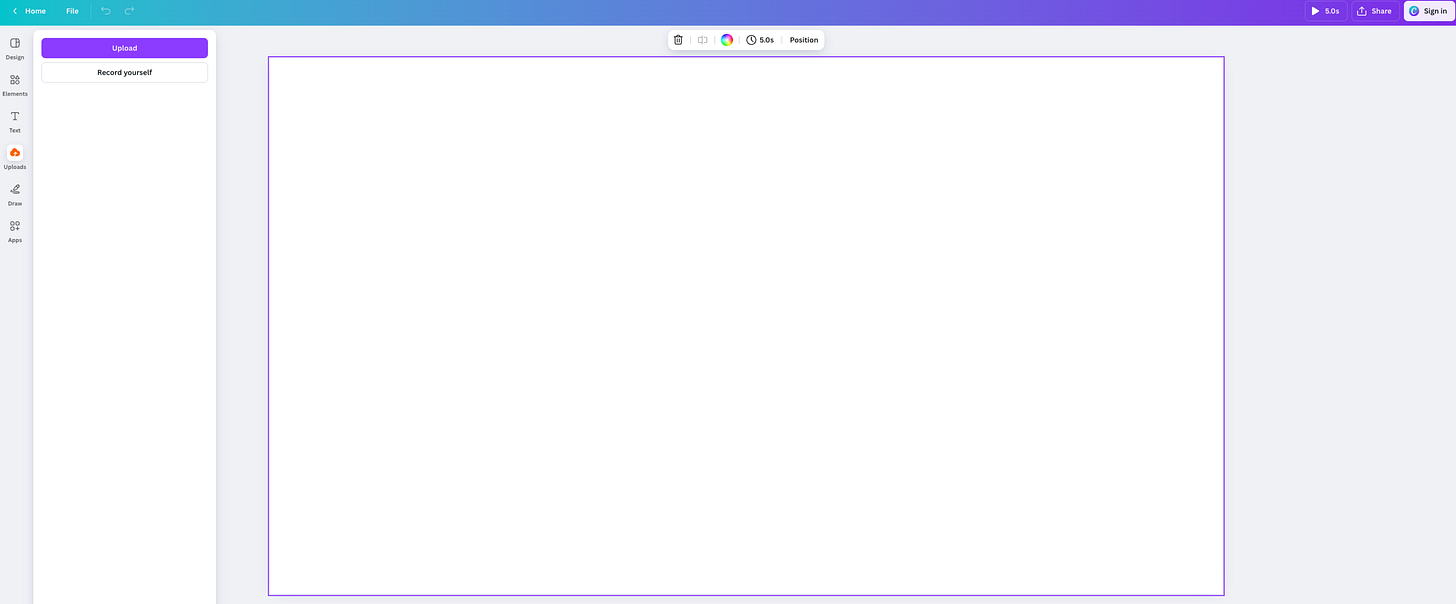Delete page using trash icon

coord(678,40)
